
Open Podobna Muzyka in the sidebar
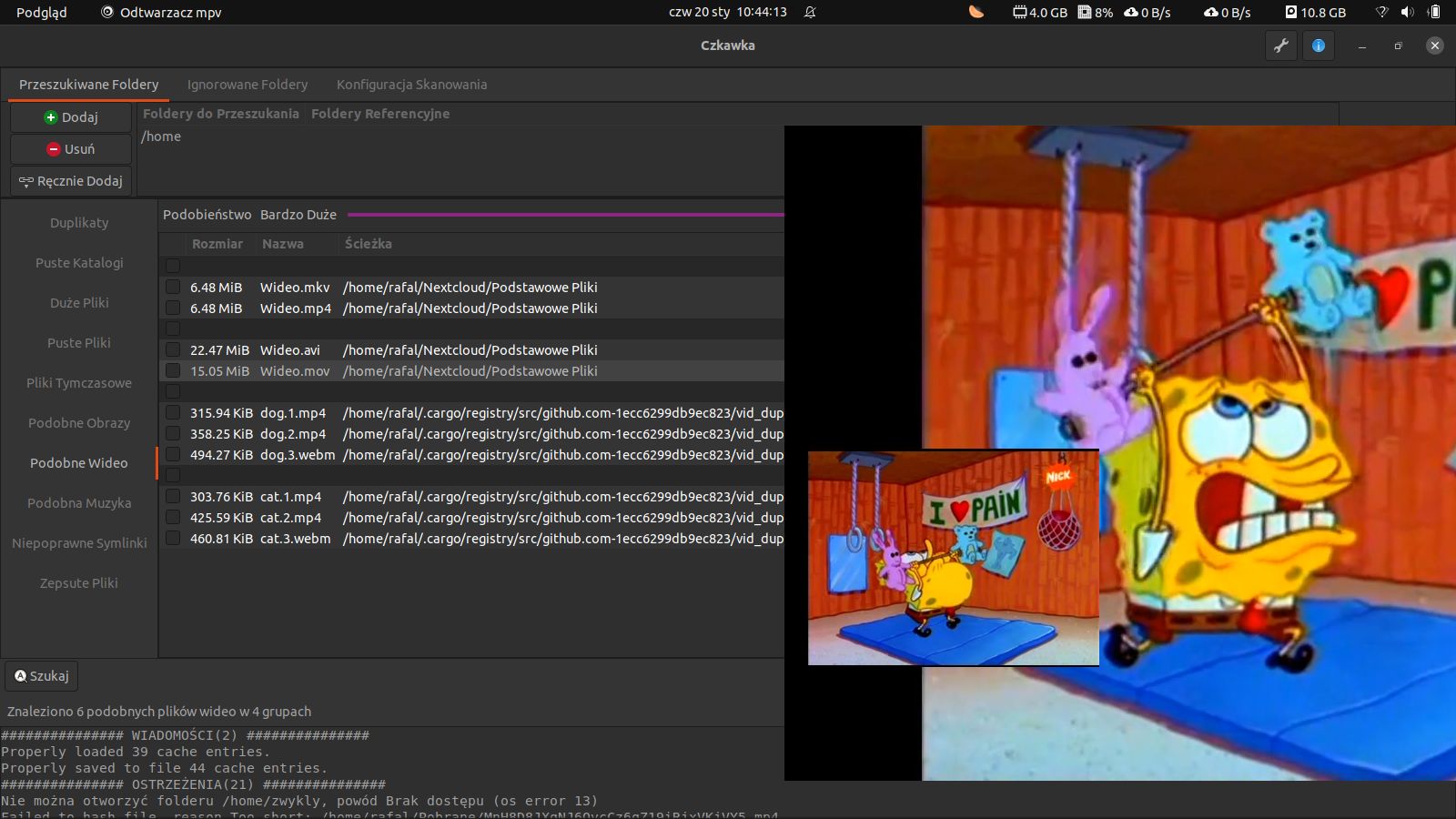click(79, 503)
